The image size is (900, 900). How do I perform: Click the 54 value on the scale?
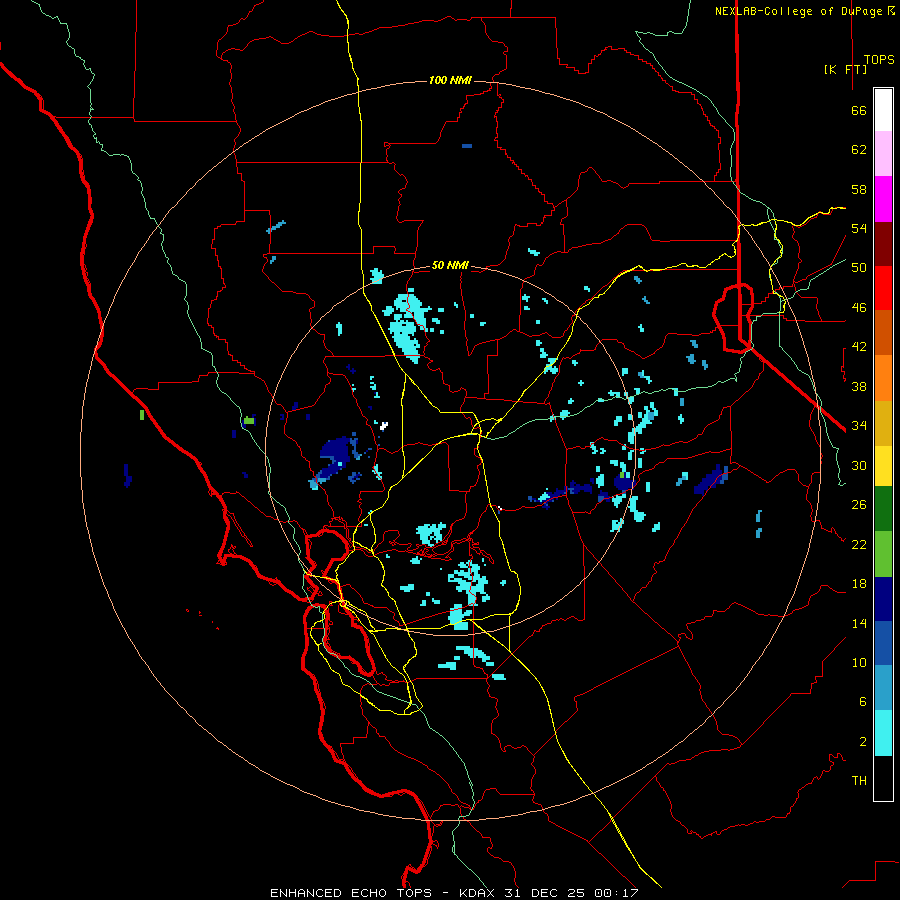[859, 228]
